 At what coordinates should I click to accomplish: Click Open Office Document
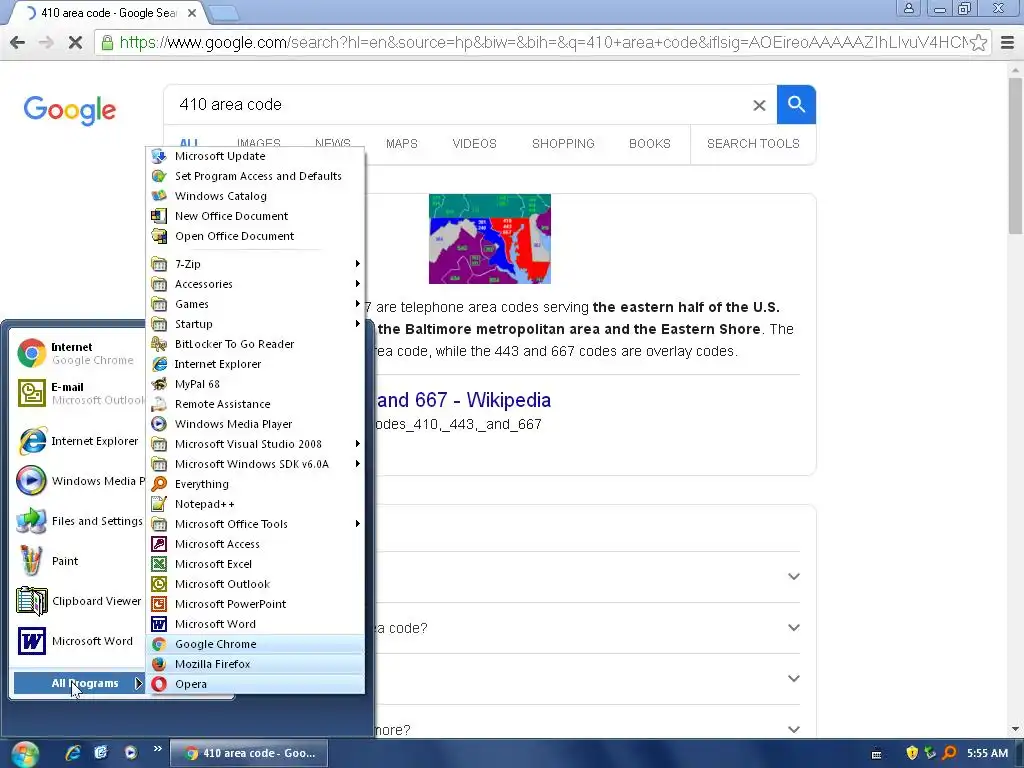coord(255,236)
